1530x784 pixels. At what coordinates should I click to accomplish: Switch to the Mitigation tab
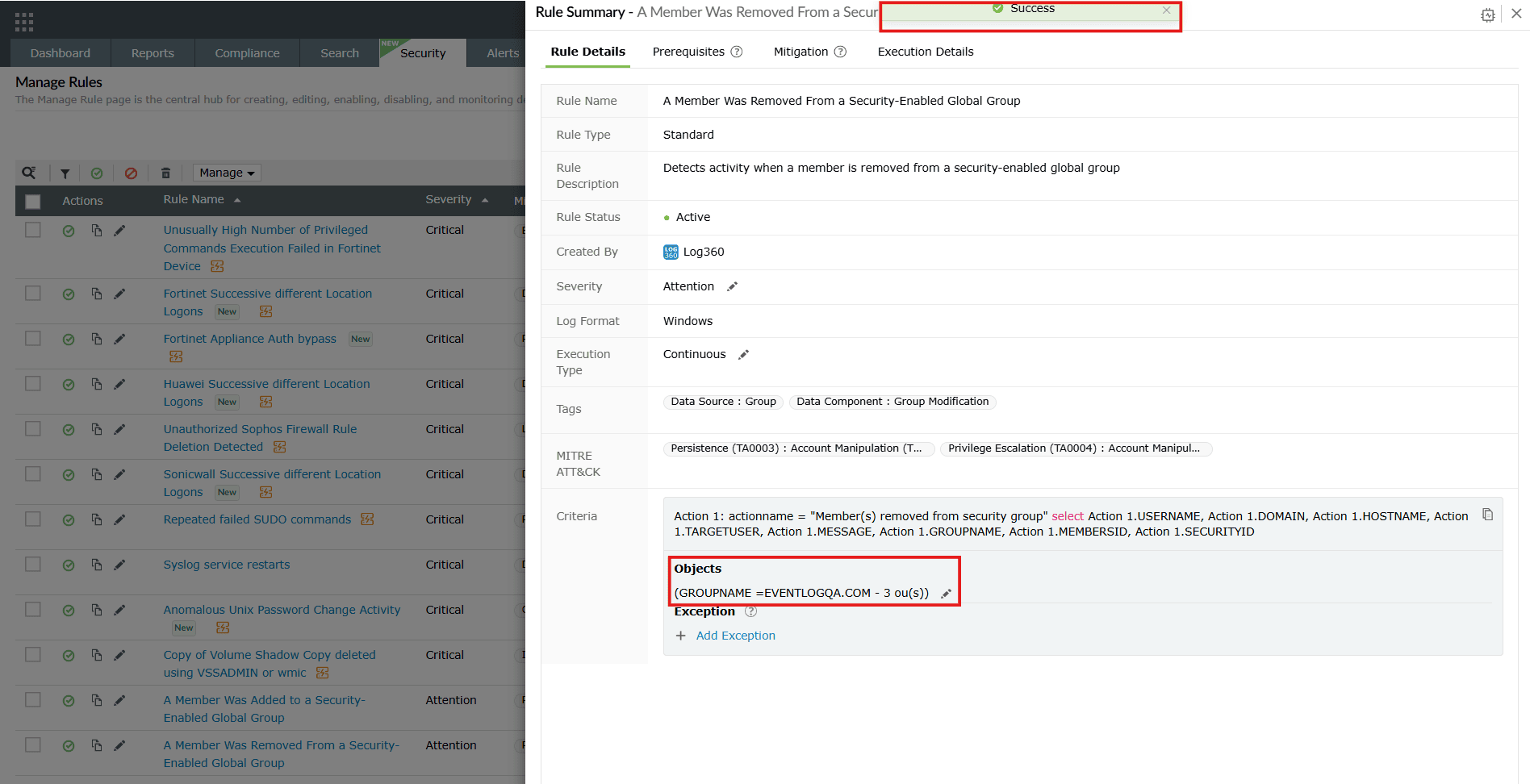click(x=801, y=52)
